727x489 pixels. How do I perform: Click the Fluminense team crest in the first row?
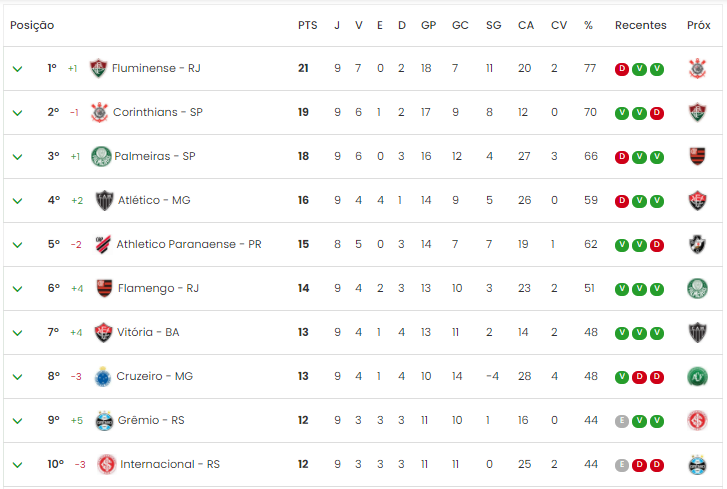(98, 68)
